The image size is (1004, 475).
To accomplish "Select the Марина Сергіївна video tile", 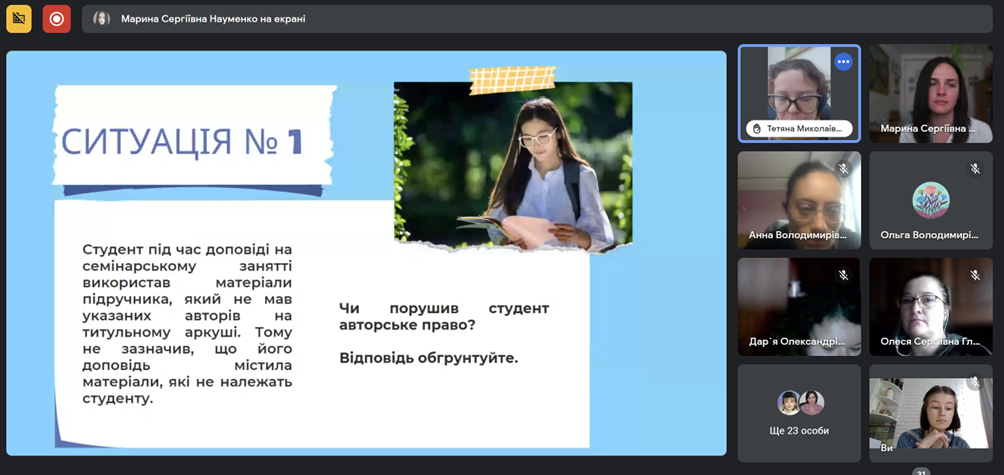I will pyautogui.click(x=931, y=93).
